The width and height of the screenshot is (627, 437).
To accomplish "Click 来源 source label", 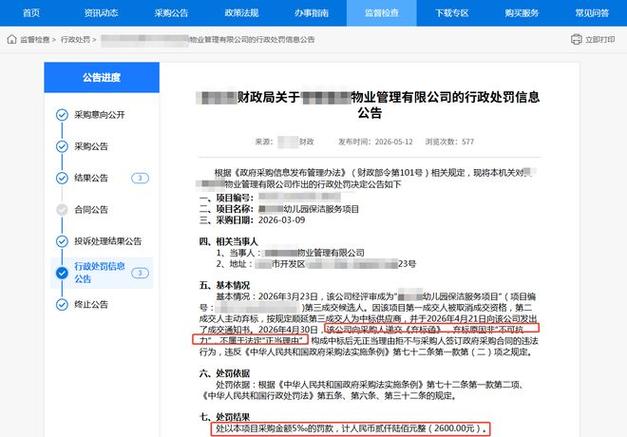I will click(x=264, y=142).
